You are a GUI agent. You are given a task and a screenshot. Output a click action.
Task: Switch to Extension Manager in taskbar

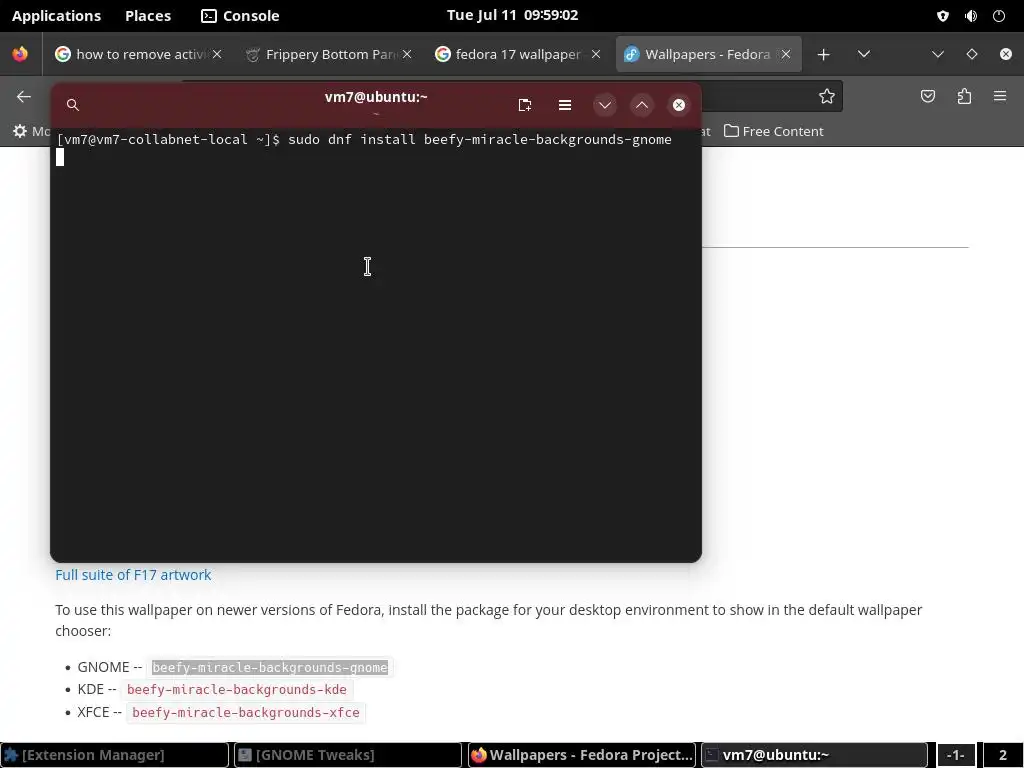[x=114, y=755]
